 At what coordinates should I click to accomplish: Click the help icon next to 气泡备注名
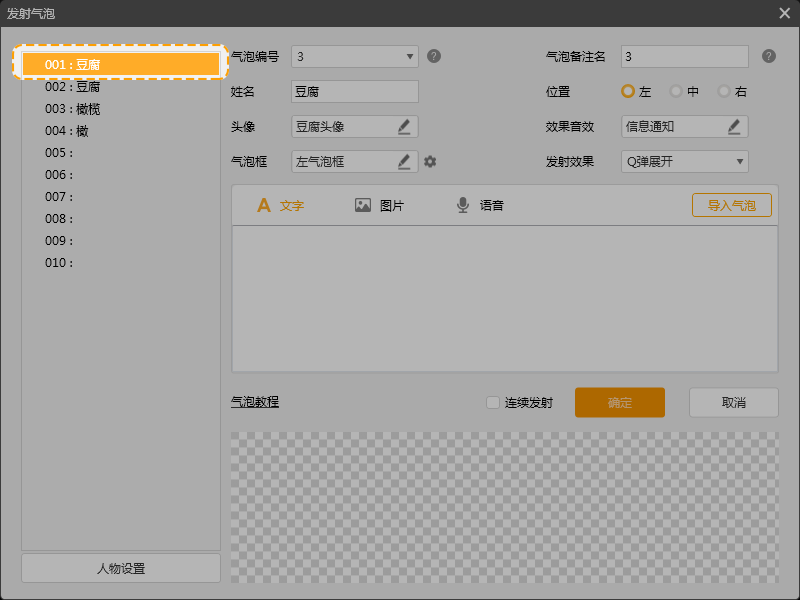pos(768,56)
